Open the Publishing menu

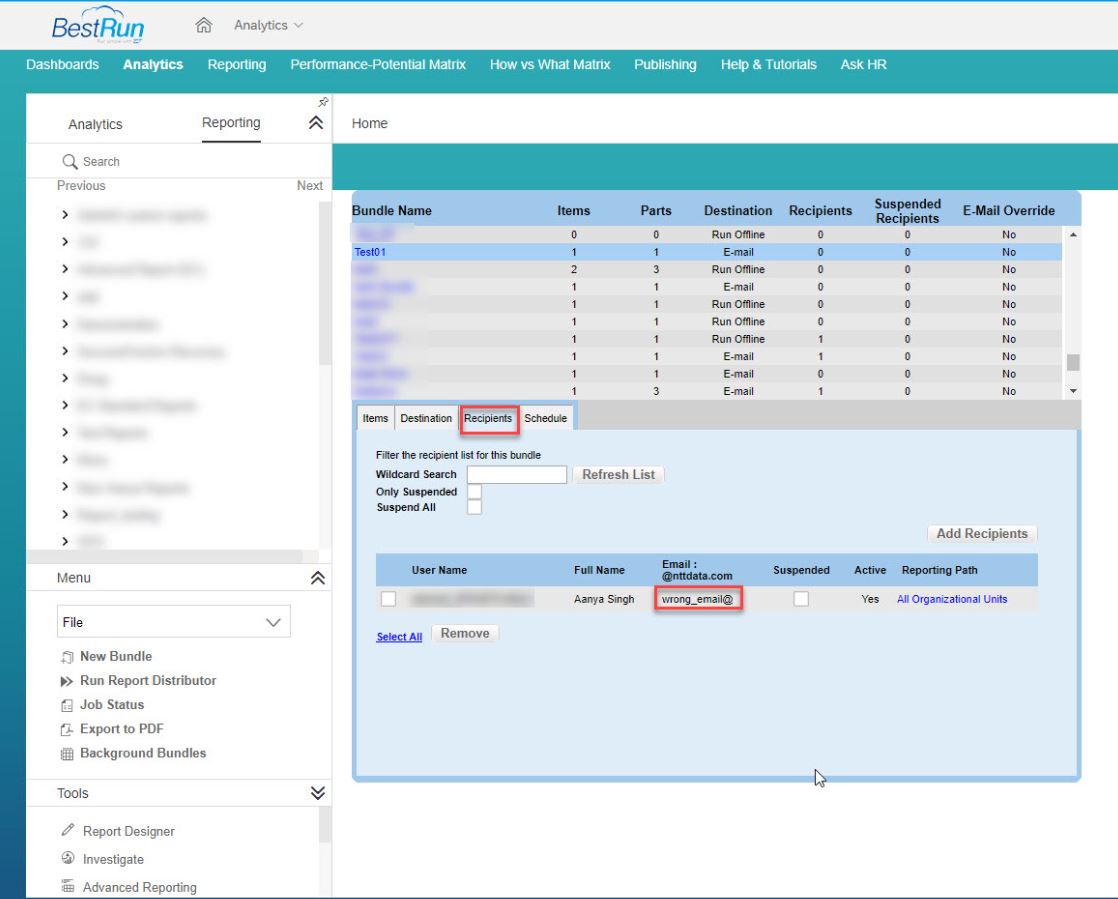[665, 64]
